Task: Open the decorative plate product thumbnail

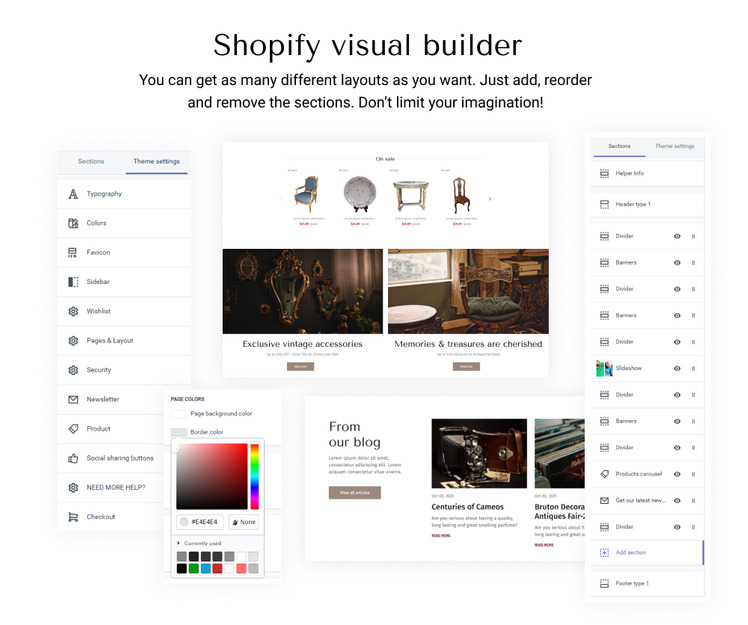Action: point(360,194)
